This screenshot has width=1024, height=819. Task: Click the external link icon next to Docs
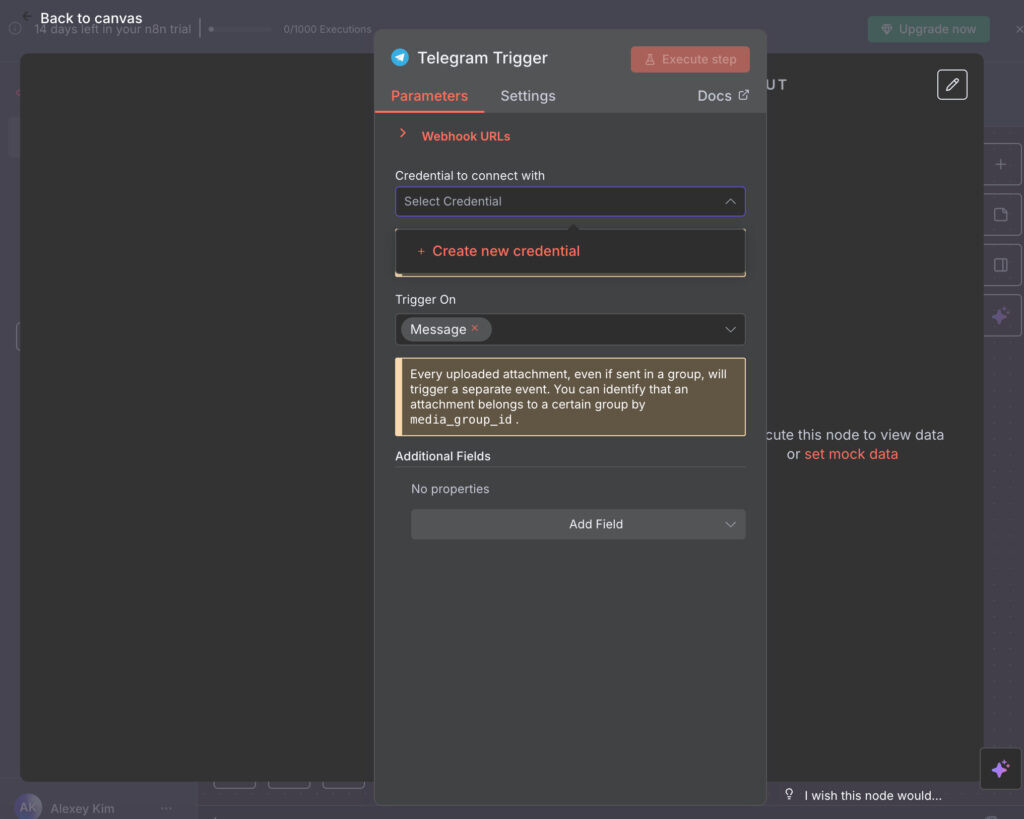coord(743,96)
